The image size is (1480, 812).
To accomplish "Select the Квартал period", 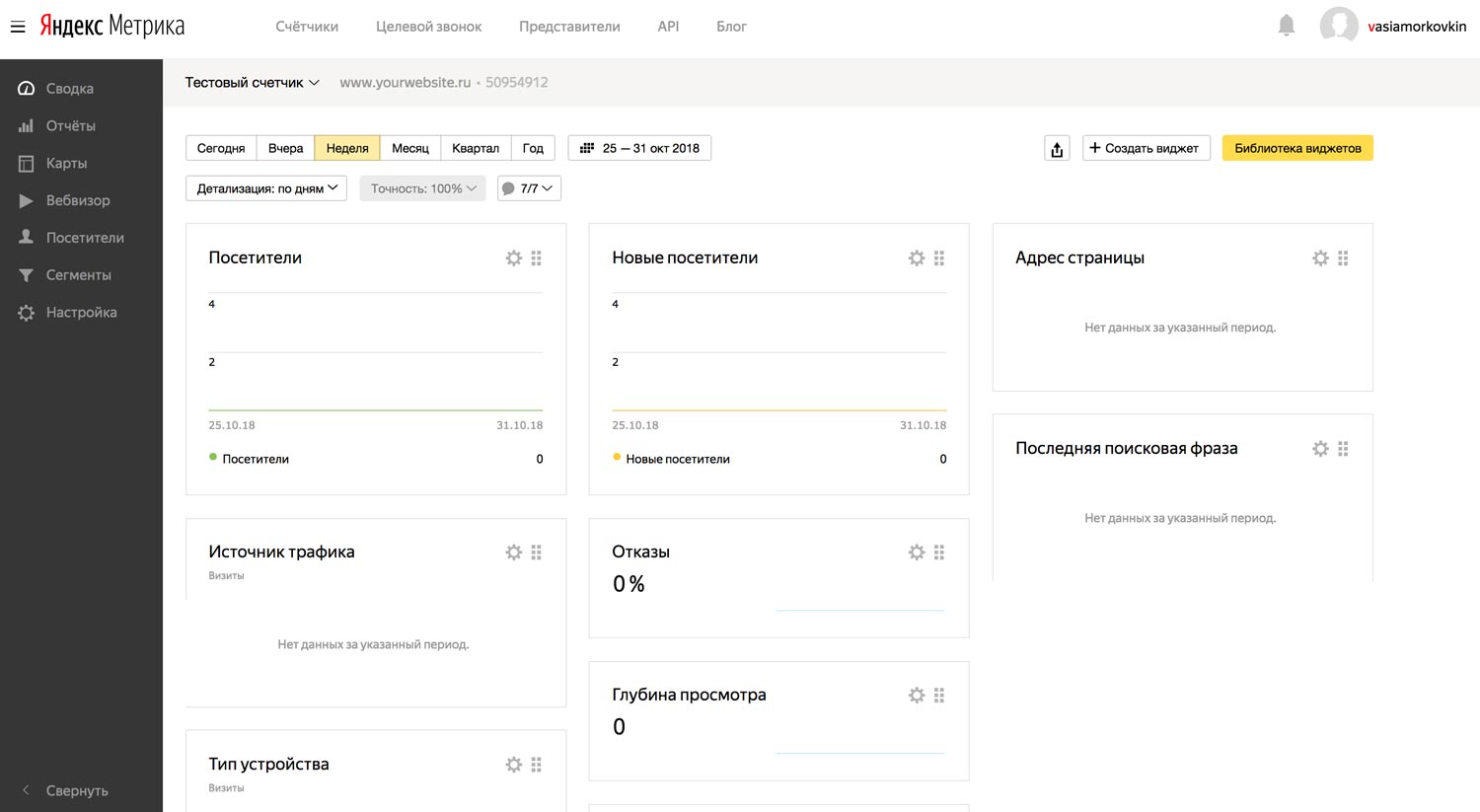I will [x=476, y=148].
